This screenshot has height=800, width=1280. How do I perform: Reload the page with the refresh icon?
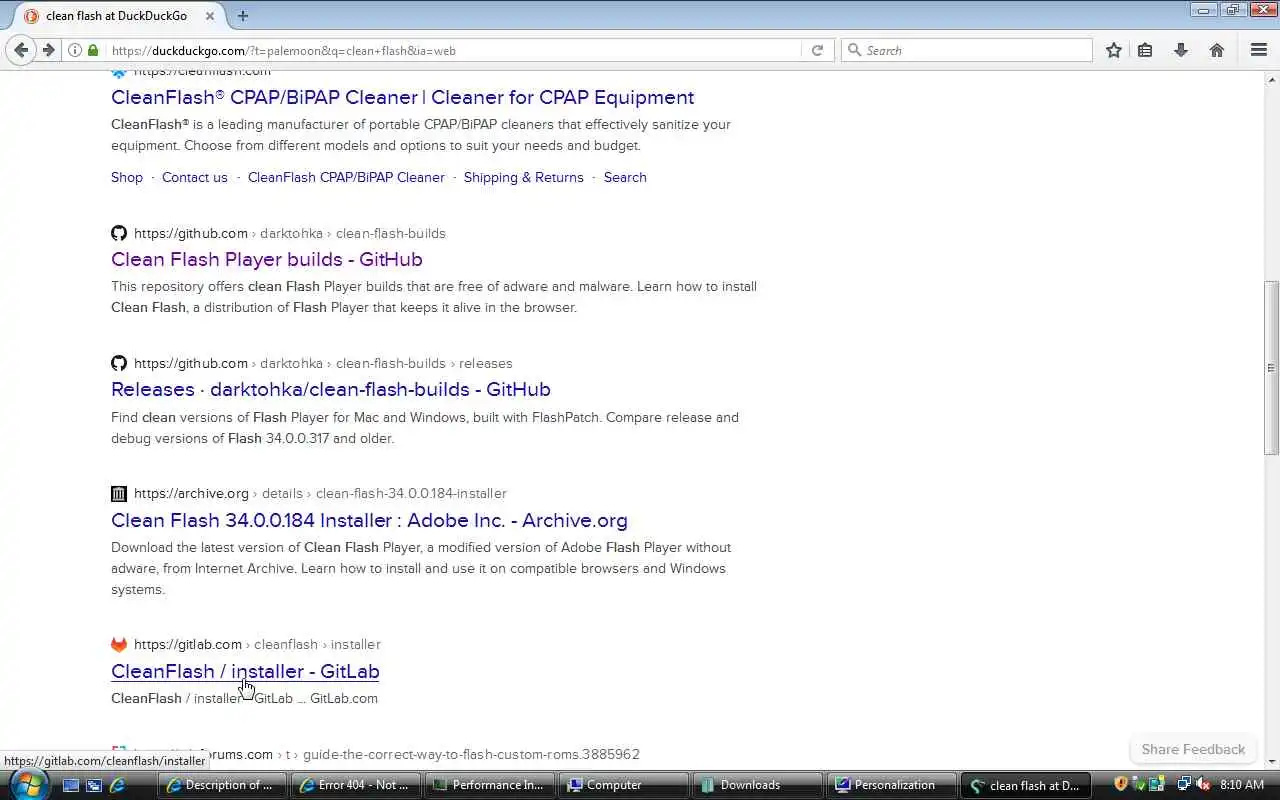click(x=817, y=50)
